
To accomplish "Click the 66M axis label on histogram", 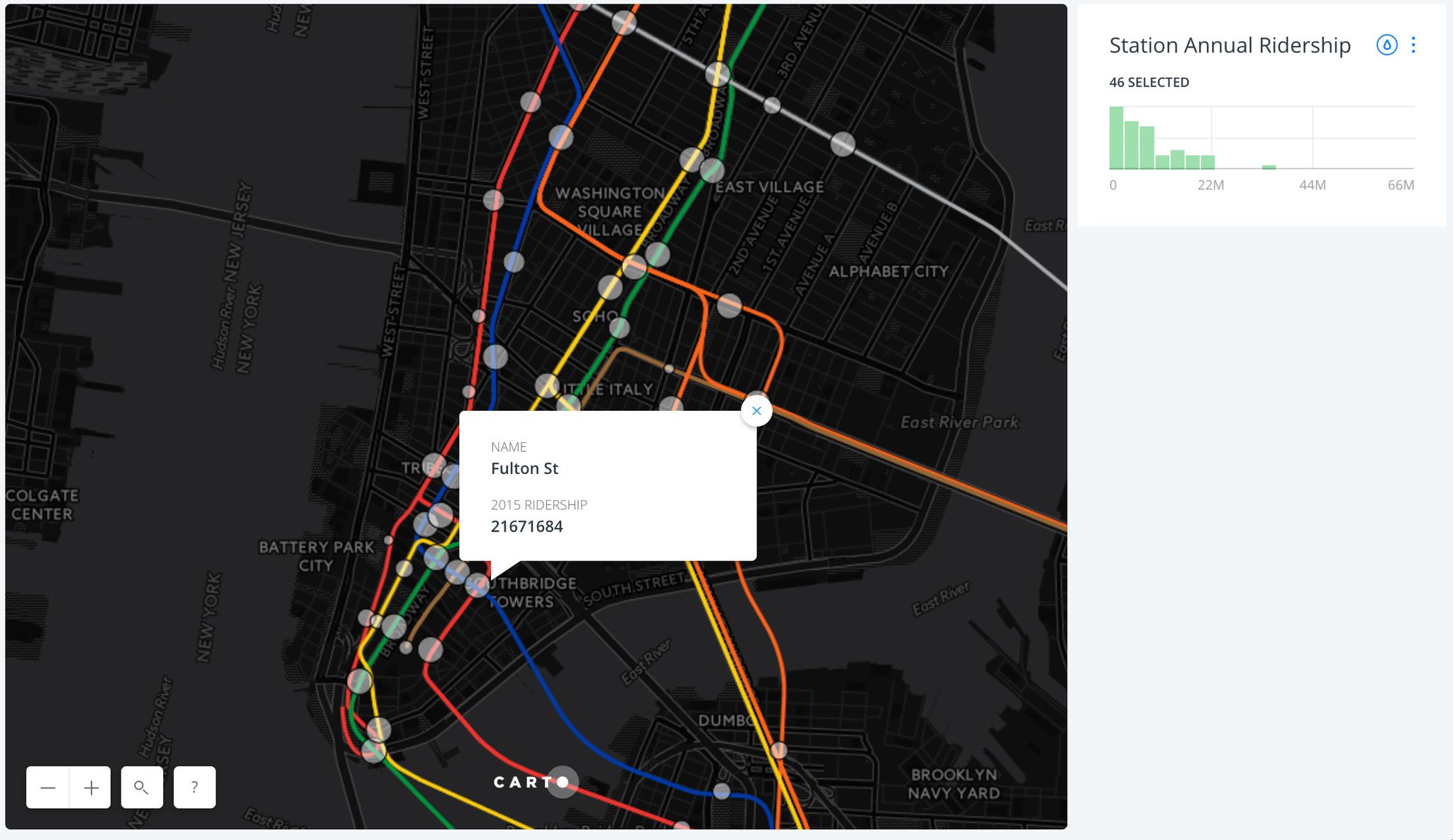I will click(1401, 185).
